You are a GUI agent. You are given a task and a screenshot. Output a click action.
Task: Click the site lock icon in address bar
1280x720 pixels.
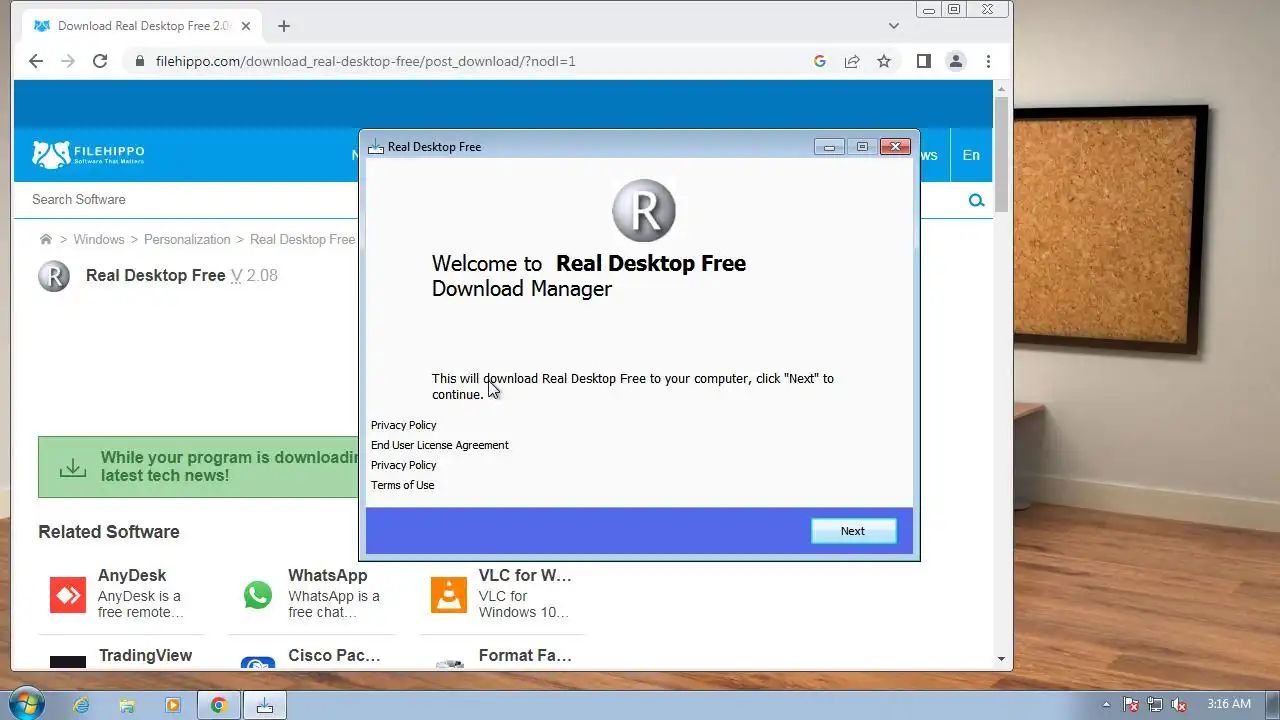[x=139, y=61]
